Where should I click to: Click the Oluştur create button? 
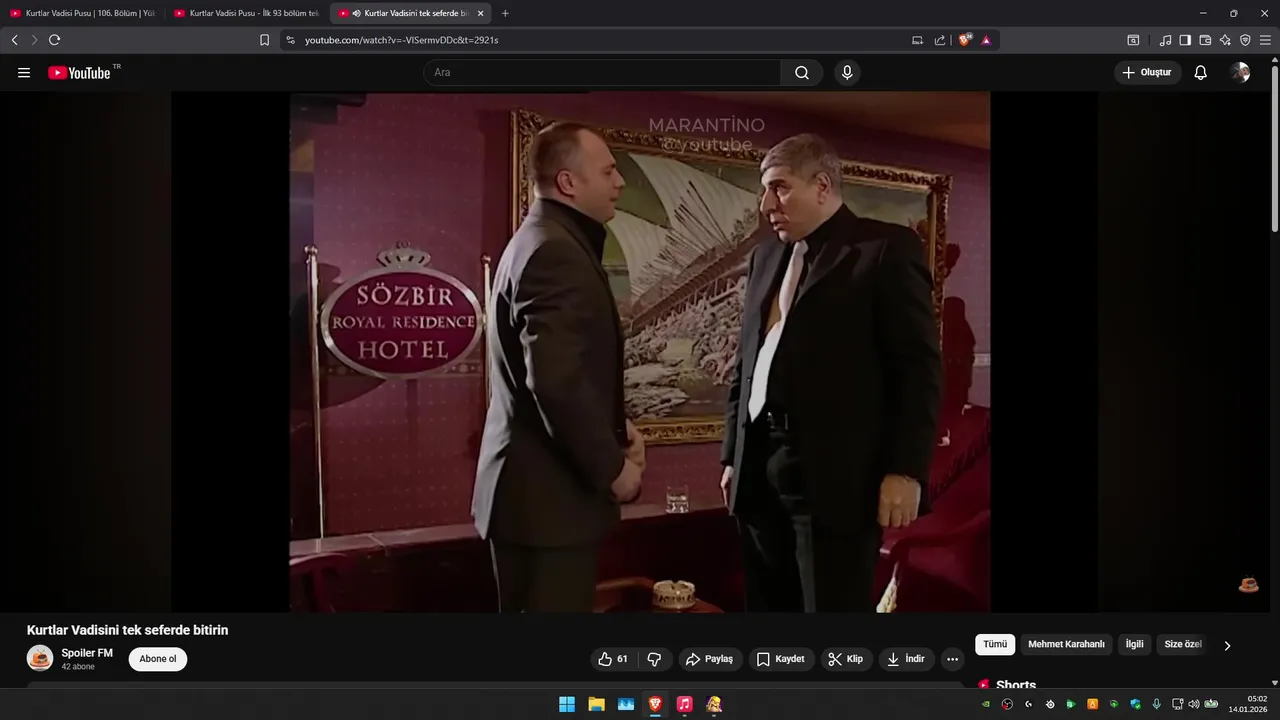coord(1148,73)
